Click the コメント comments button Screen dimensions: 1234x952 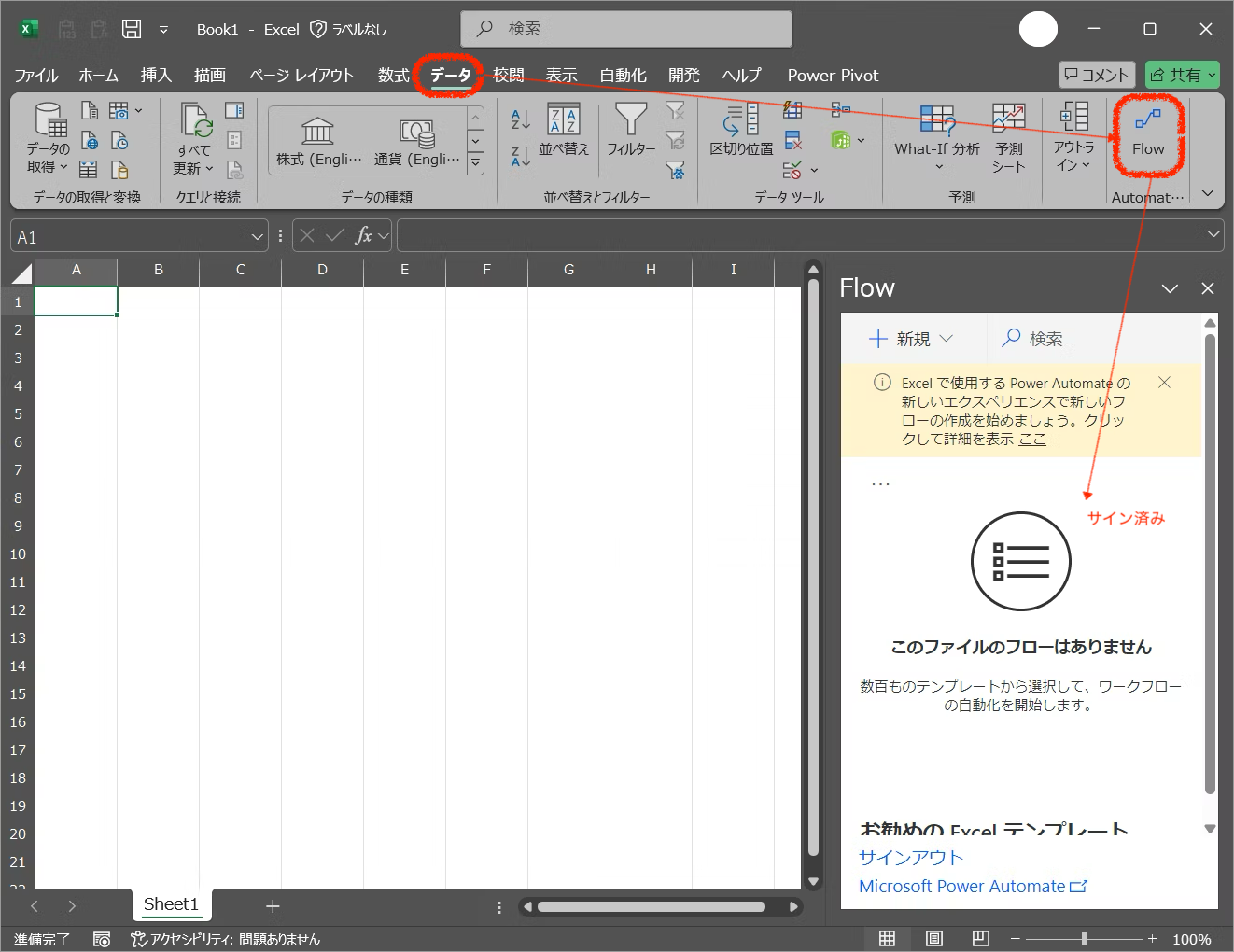(x=1097, y=75)
